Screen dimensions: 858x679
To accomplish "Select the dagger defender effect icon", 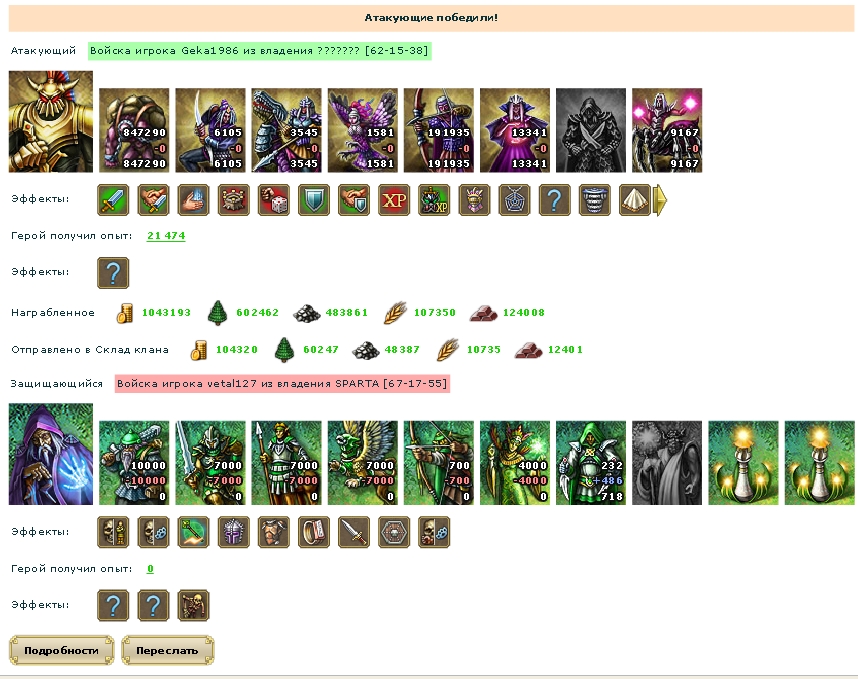I will (354, 532).
